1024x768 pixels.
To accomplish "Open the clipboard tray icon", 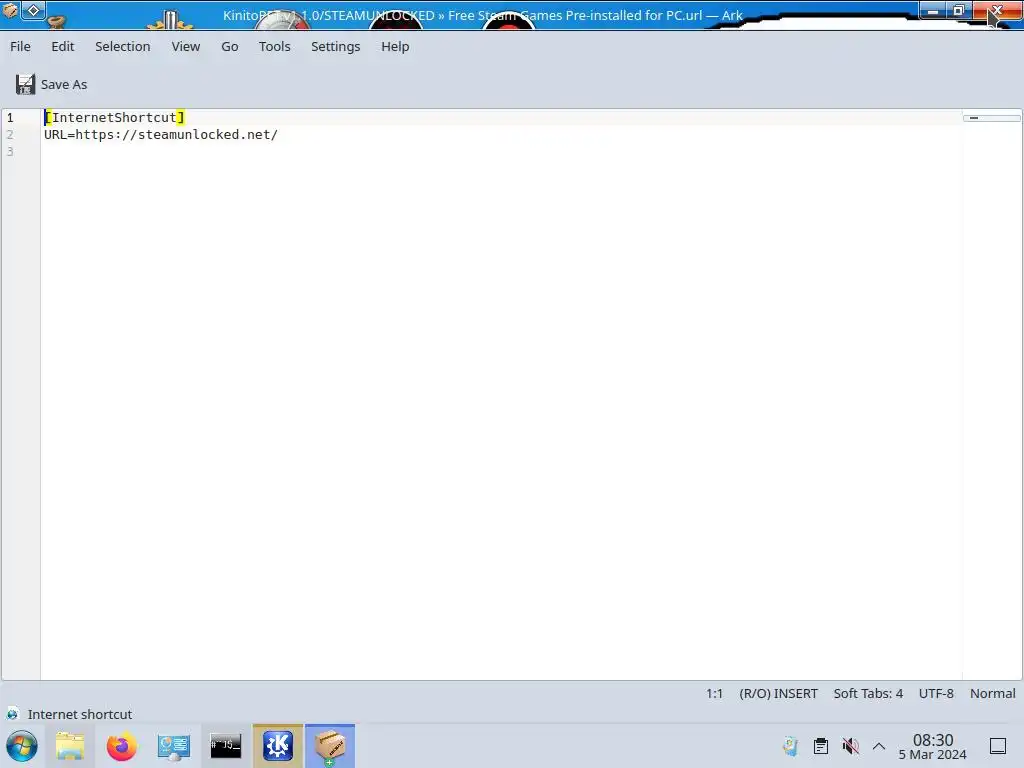I will pos(821,746).
